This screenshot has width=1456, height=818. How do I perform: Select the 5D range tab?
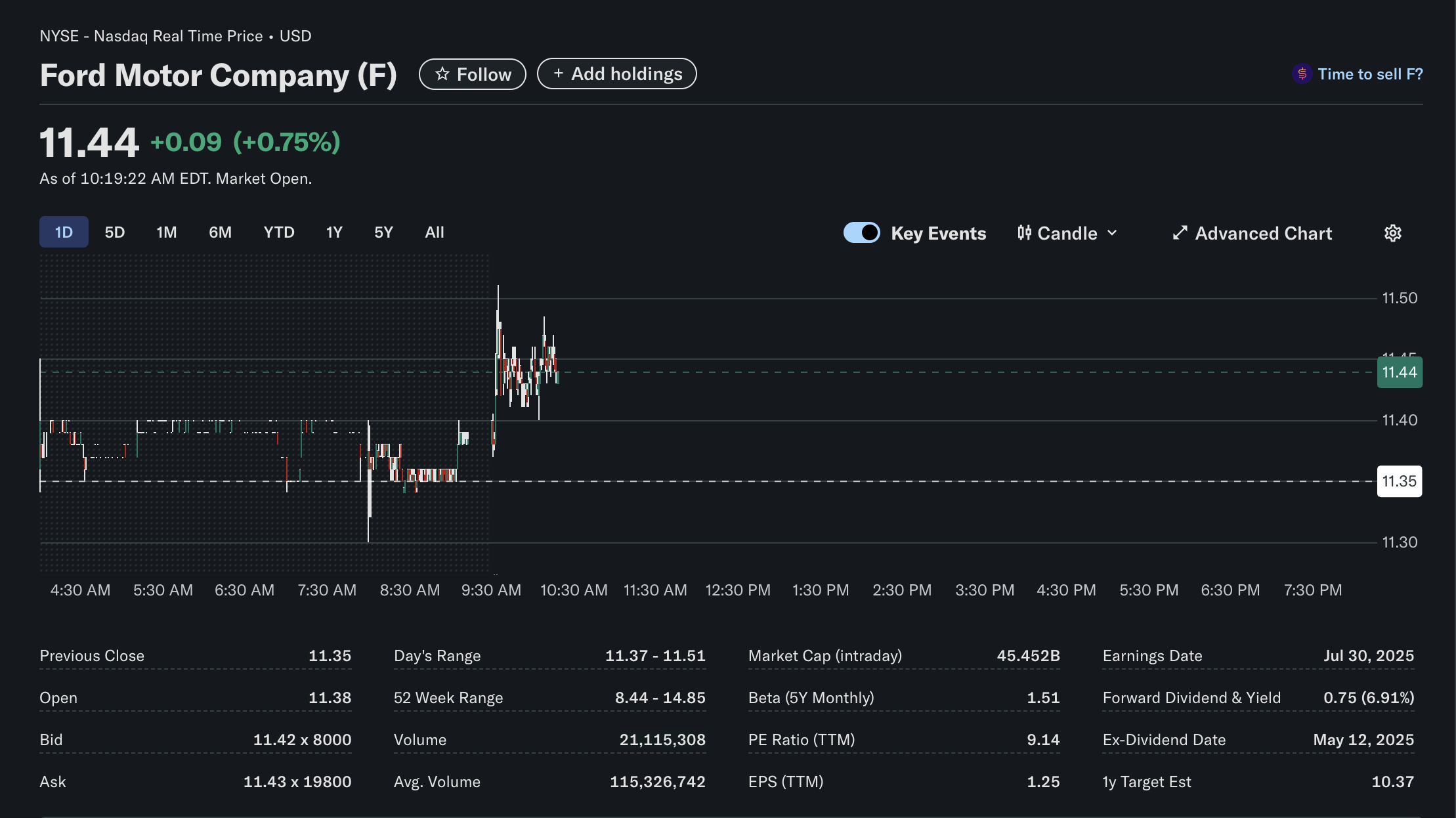point(115,232)
